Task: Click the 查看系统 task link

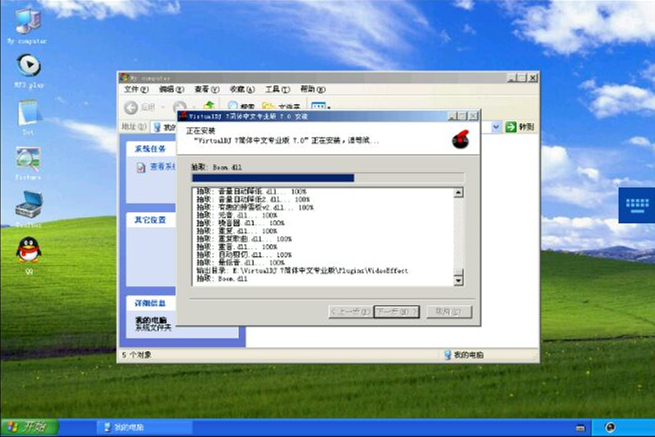Action: point(163,167)
